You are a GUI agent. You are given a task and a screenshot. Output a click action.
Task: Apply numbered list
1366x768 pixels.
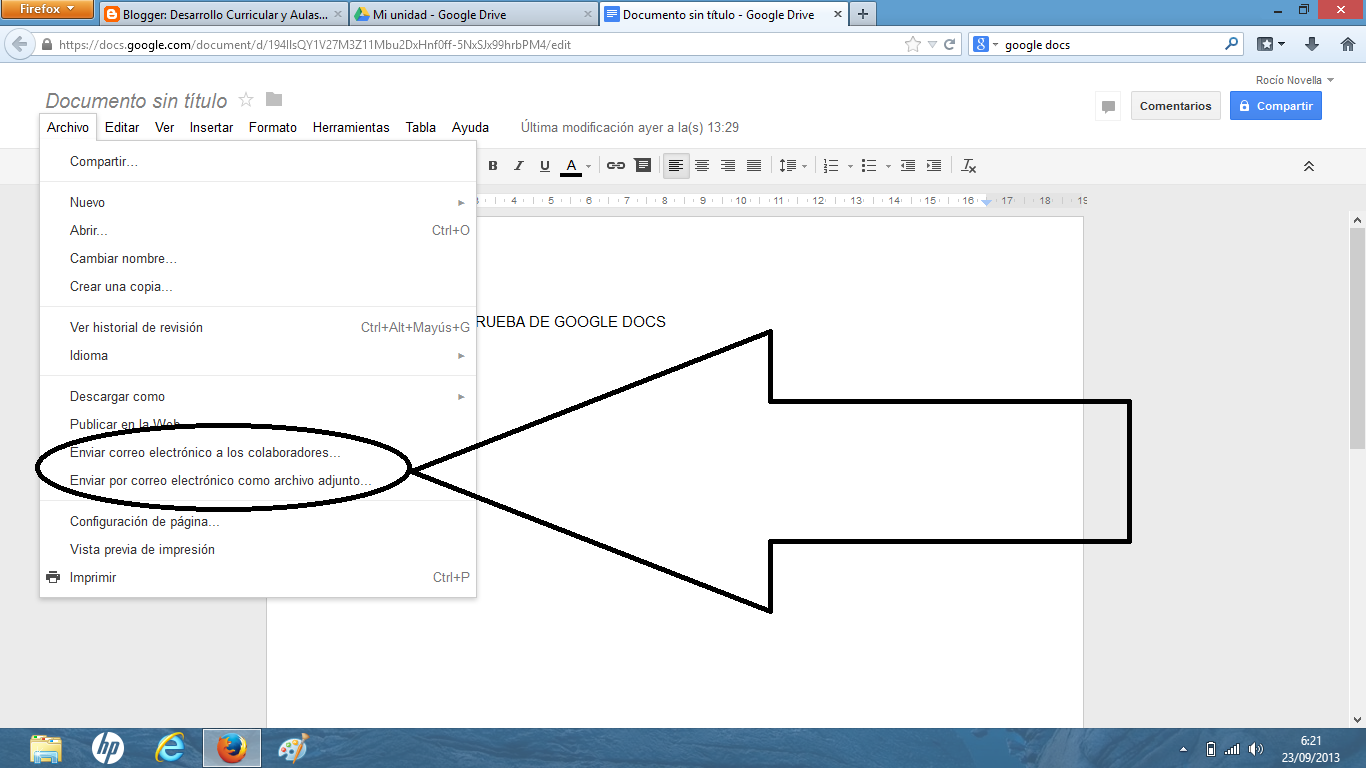pos(831,166)
